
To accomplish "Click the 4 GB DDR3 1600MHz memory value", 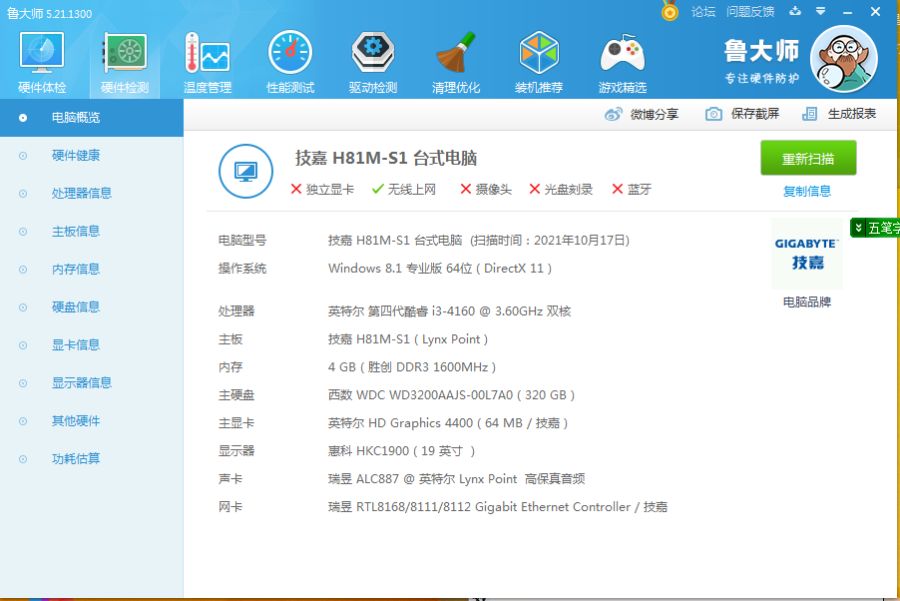I will pyautogui.click(x=412, y=367).
